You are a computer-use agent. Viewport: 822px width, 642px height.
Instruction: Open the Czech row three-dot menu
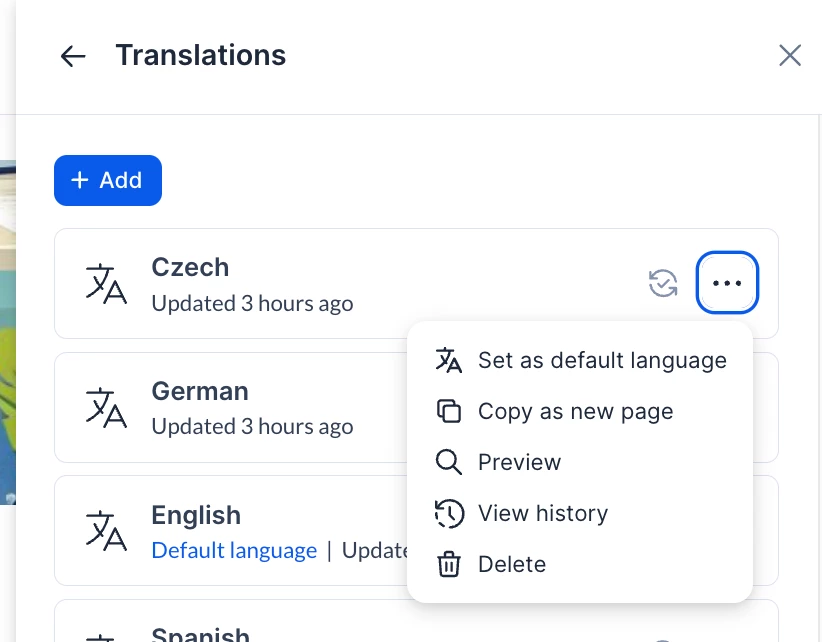tap(727, 283)
